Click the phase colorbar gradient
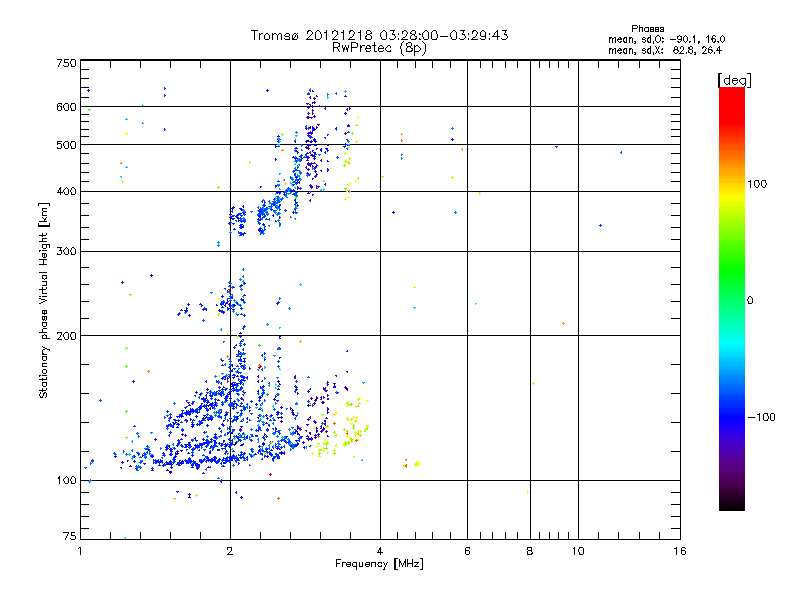This screenshot has width=800, height=600. click(732, 298)
